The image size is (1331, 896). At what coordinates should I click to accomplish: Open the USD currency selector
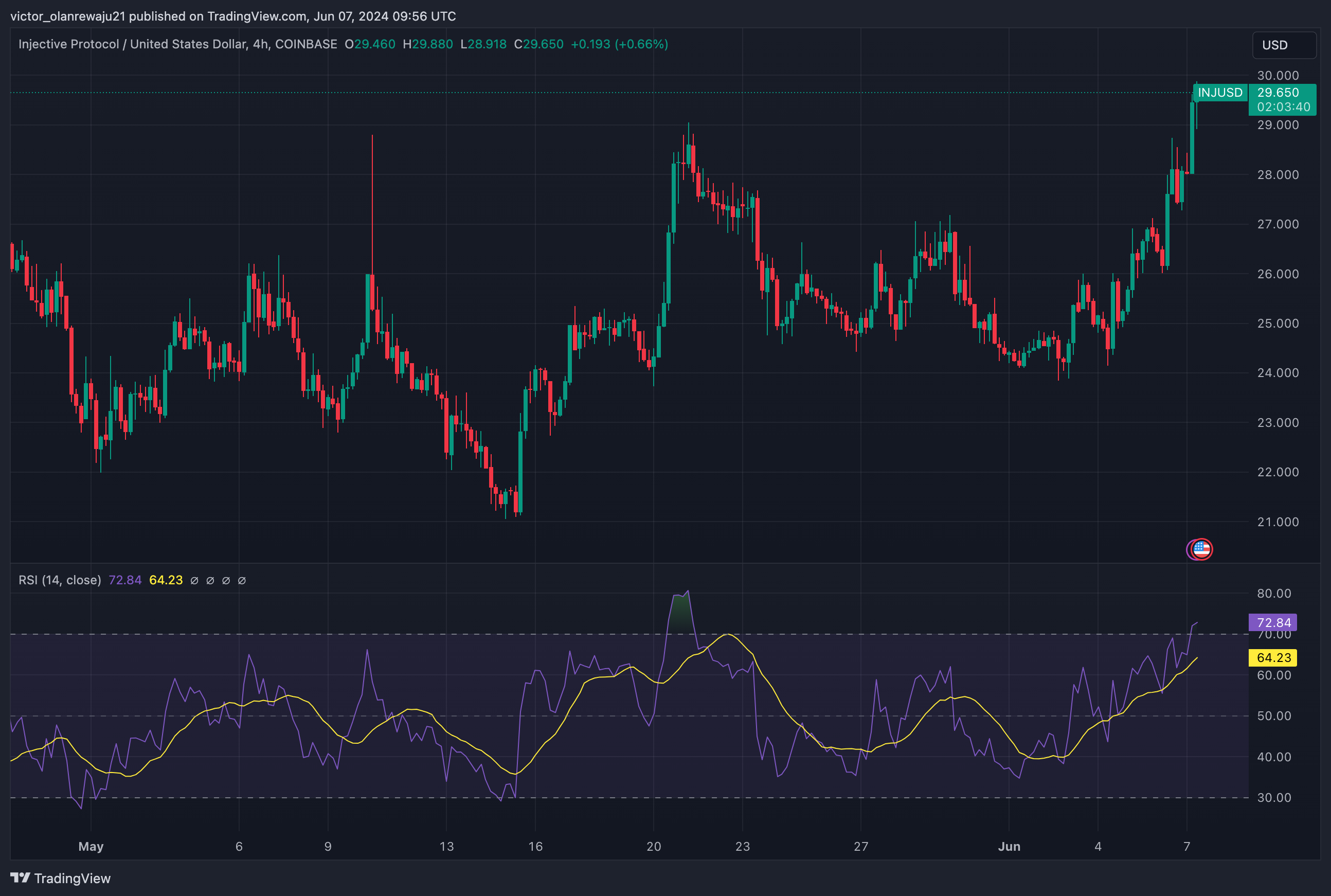(1284, 45)
